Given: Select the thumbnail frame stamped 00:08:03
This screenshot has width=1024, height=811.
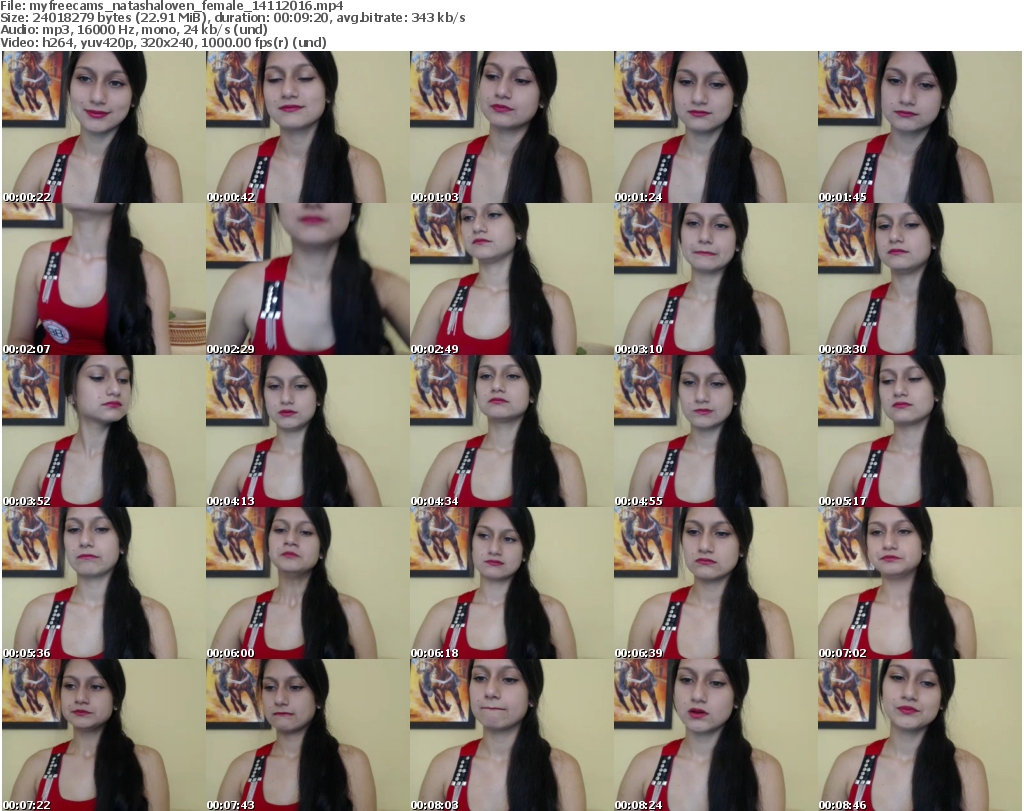Looking at the screenshot, I should [511, 735].
